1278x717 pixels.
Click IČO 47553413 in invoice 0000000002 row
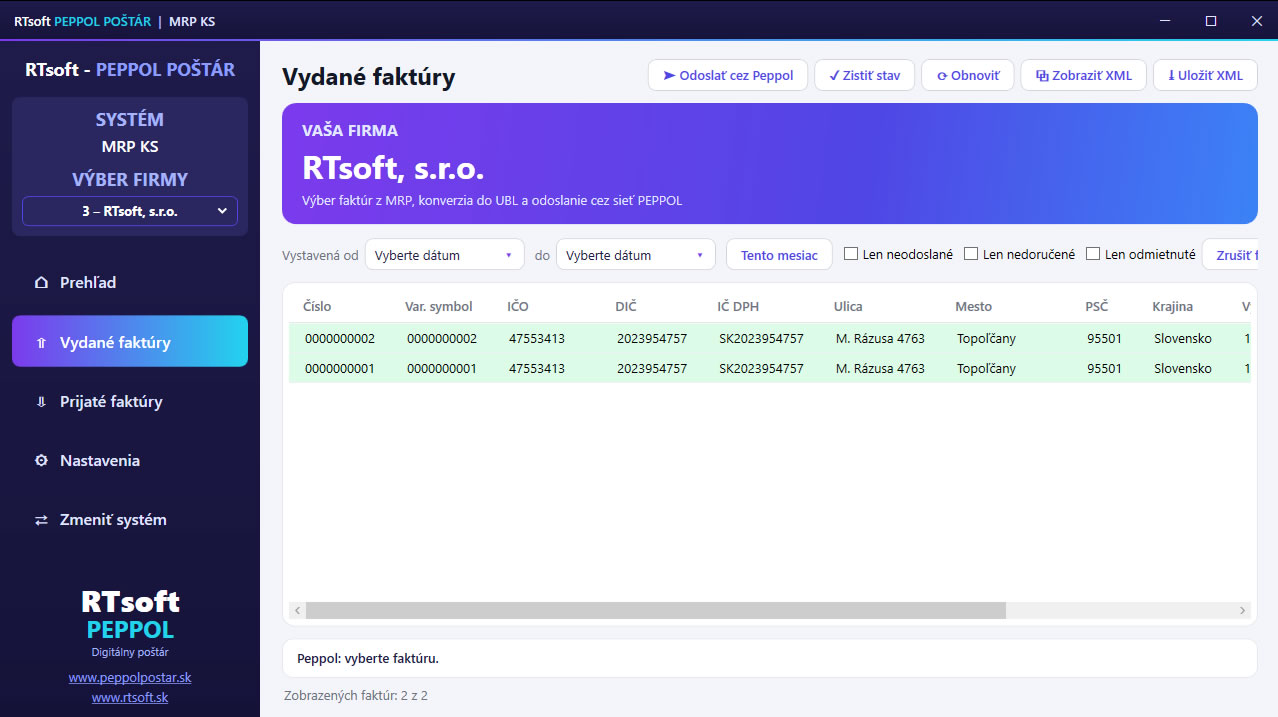coord(537,338)
